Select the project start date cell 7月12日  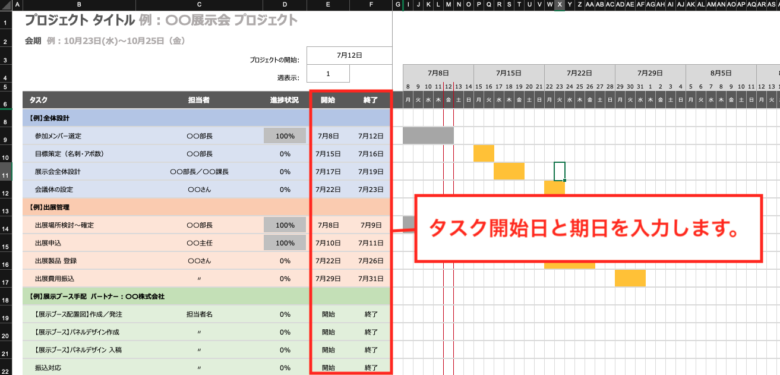(349, 55)
